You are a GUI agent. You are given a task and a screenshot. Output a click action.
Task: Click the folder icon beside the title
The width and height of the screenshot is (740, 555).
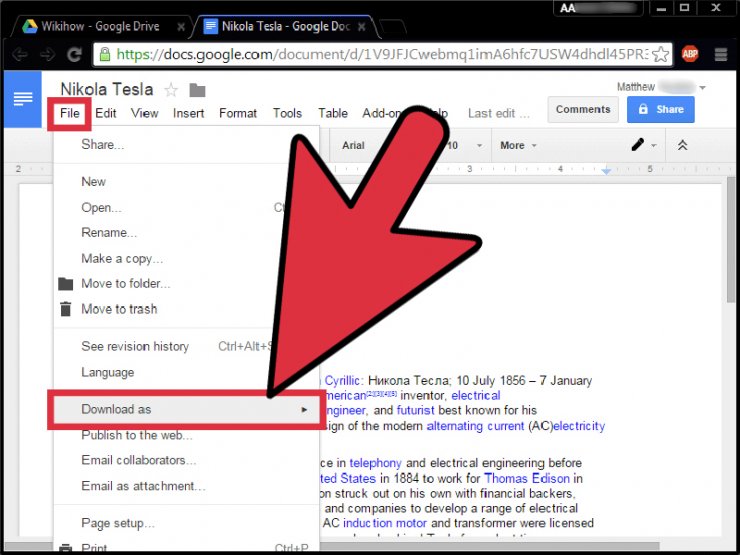pyautogui.click(x=197, y=90)
